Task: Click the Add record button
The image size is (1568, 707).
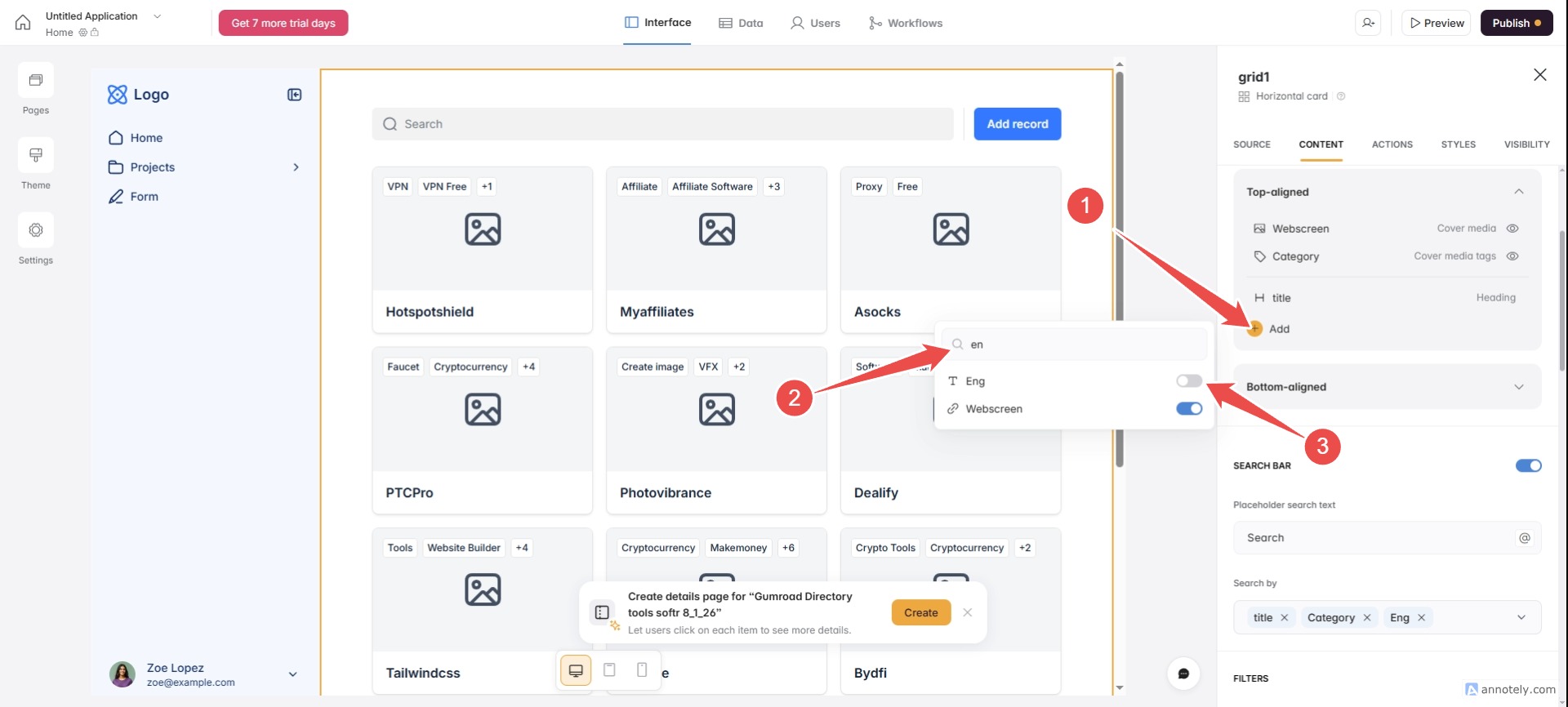Action: click(1017, 124)
